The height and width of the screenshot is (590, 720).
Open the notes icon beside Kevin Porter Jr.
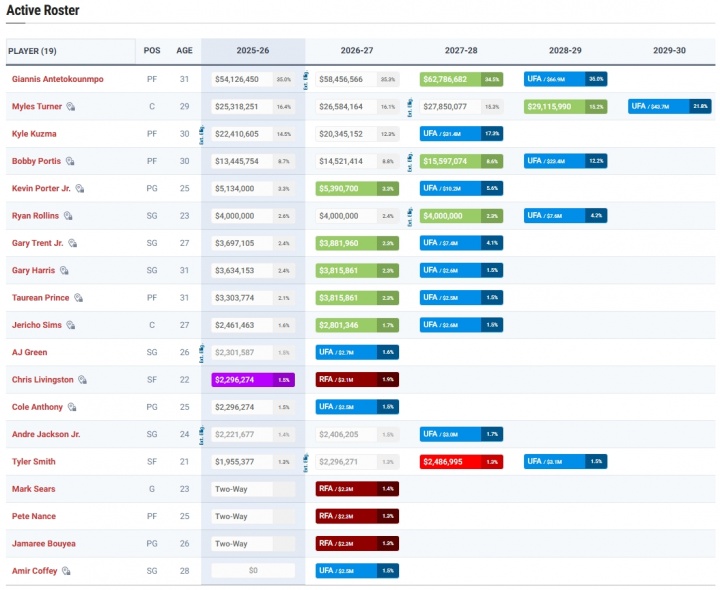pos(80,188)
